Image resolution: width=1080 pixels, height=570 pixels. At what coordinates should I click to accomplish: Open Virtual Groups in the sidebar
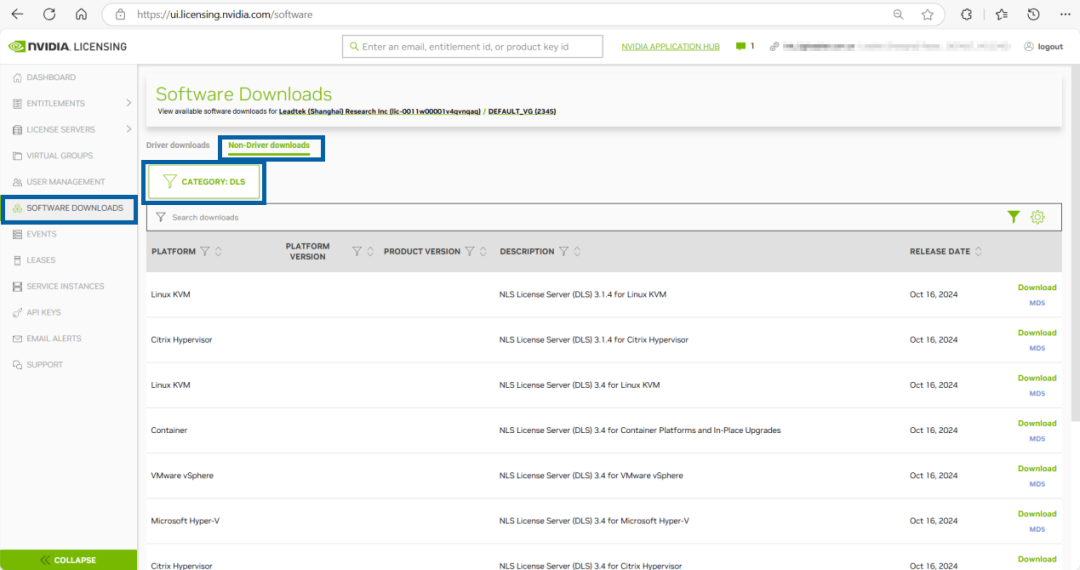pyautogui.click(x=59, y=156)
